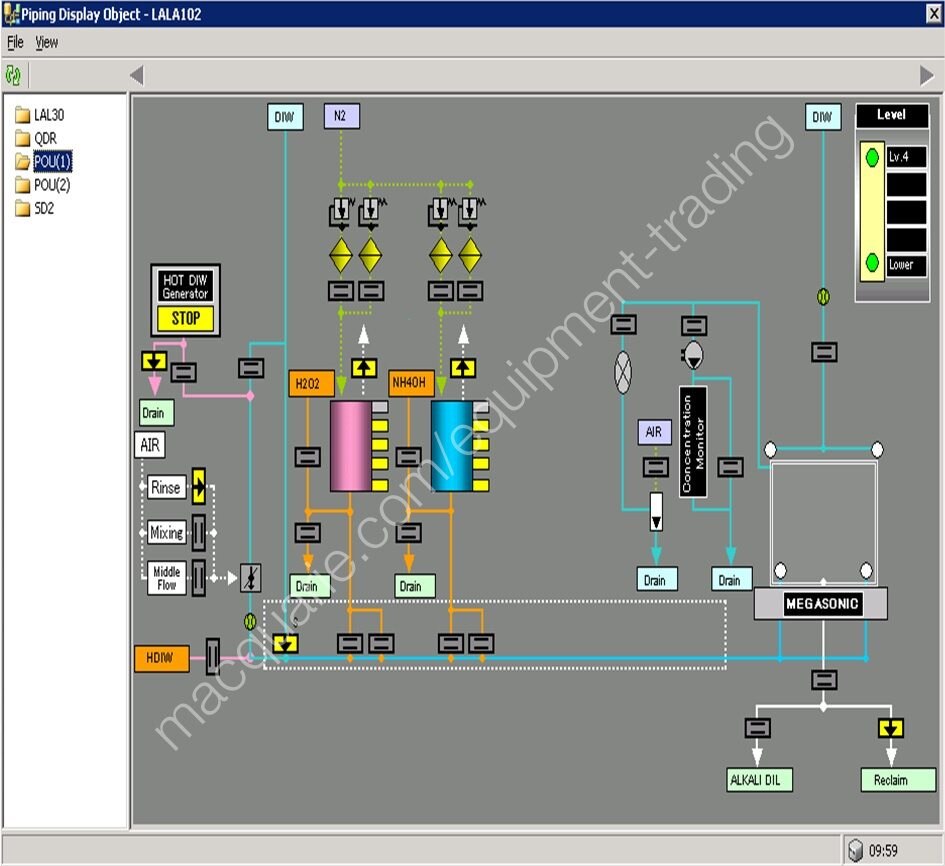This screenshot has height=866, width=945.
Task: Click the Lower green level indicator
Action: coord(872,263)
